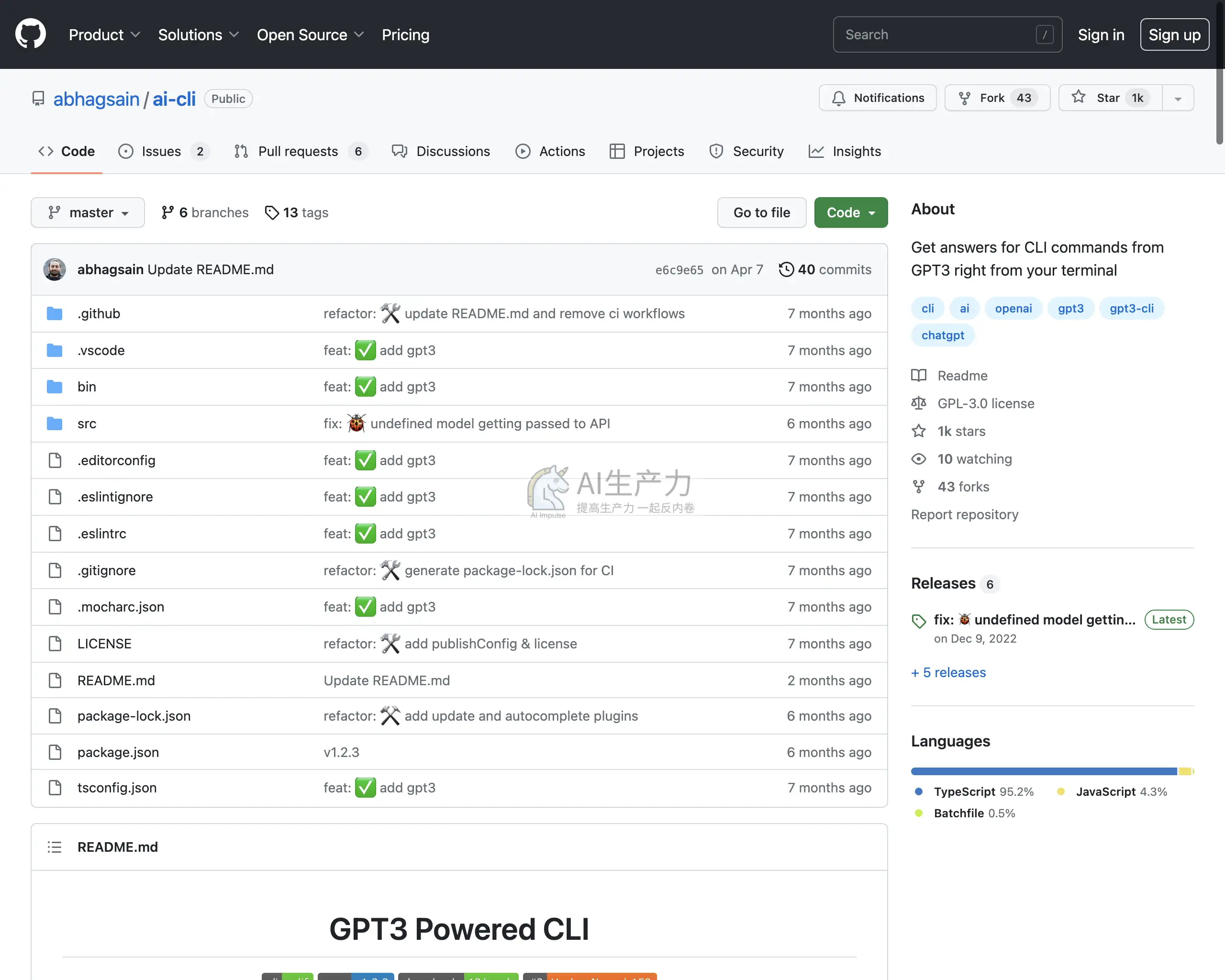Click the tag icon of latest release

tap(919, 621)
